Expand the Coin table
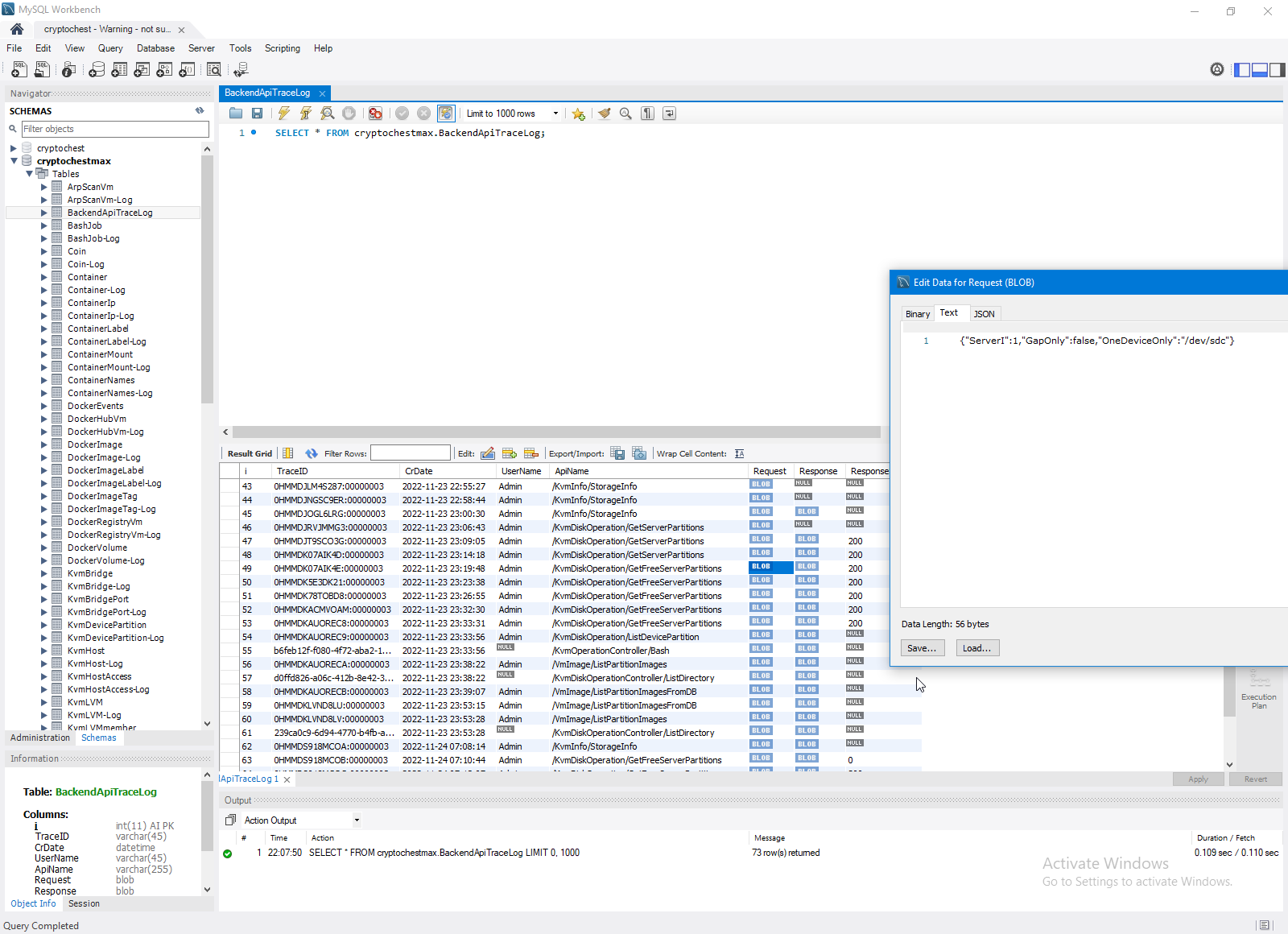 tap(44, 251)
